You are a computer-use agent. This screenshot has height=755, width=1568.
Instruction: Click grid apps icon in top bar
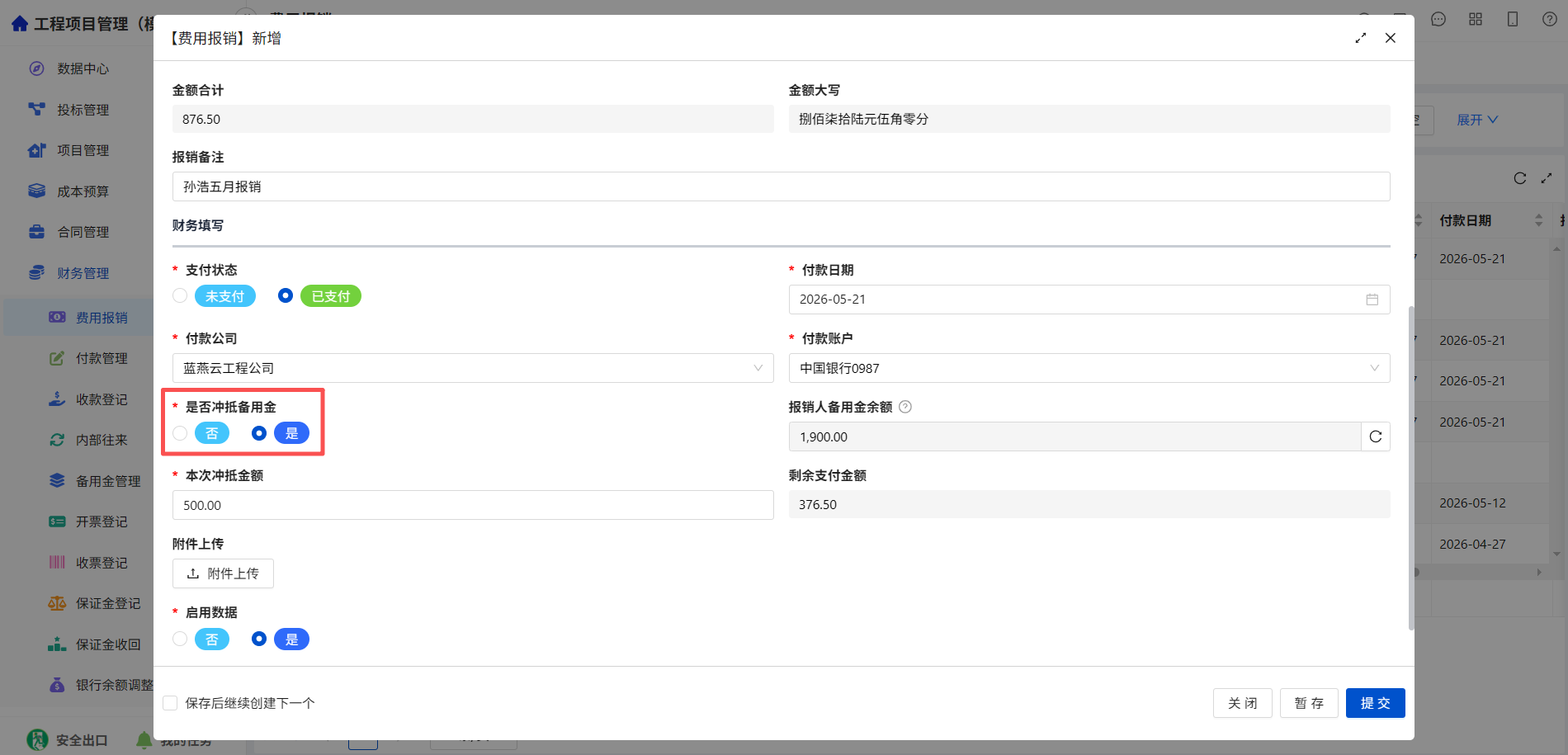1476,19
